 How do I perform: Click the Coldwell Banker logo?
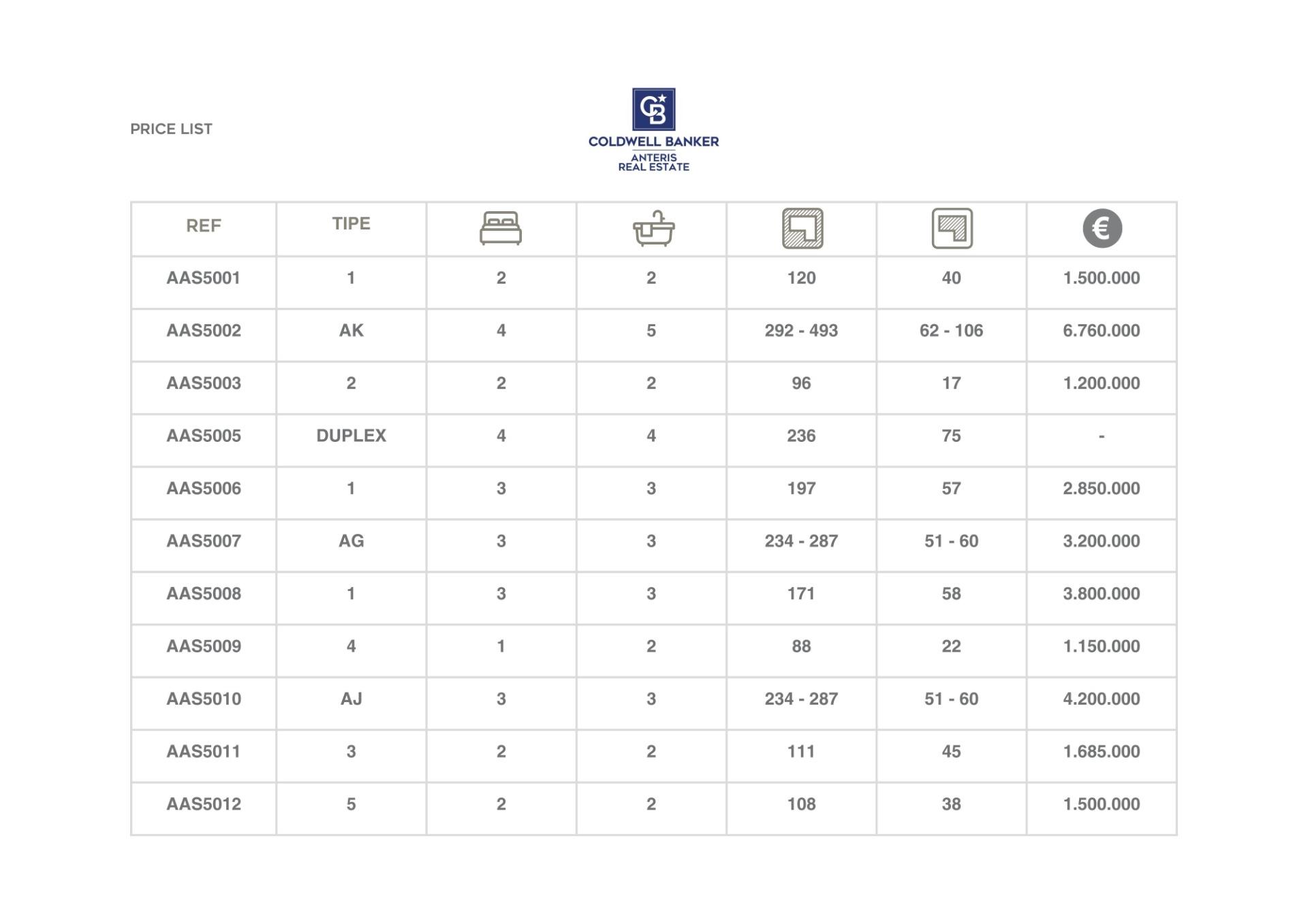[653, 110]
